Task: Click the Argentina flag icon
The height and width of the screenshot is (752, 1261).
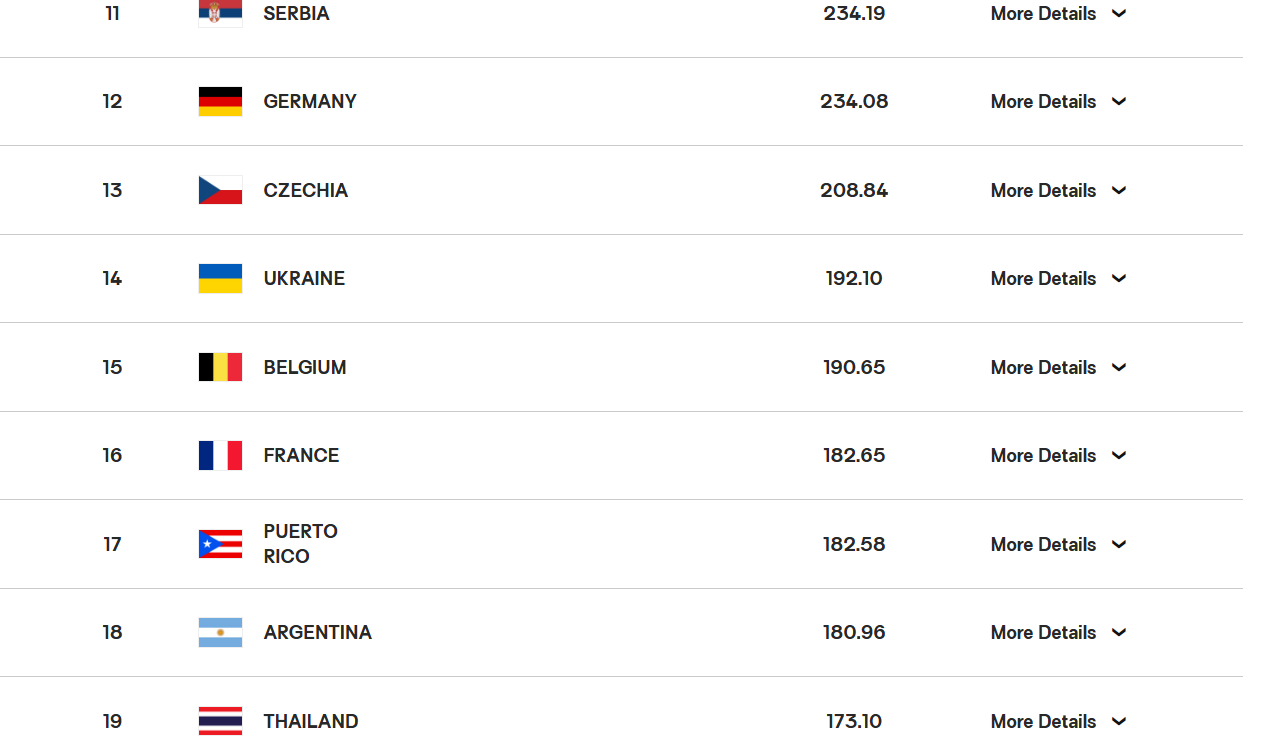Action: pos(220,632)
